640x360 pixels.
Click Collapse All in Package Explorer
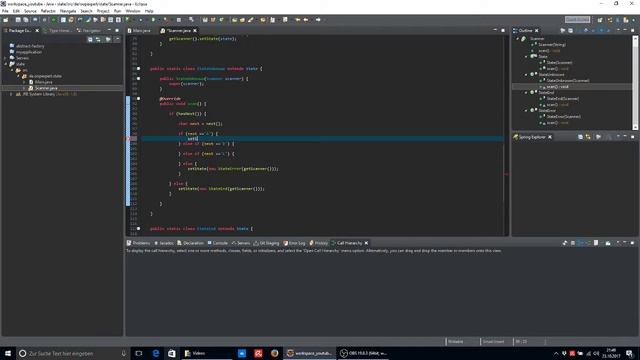[x=90, y=39]
